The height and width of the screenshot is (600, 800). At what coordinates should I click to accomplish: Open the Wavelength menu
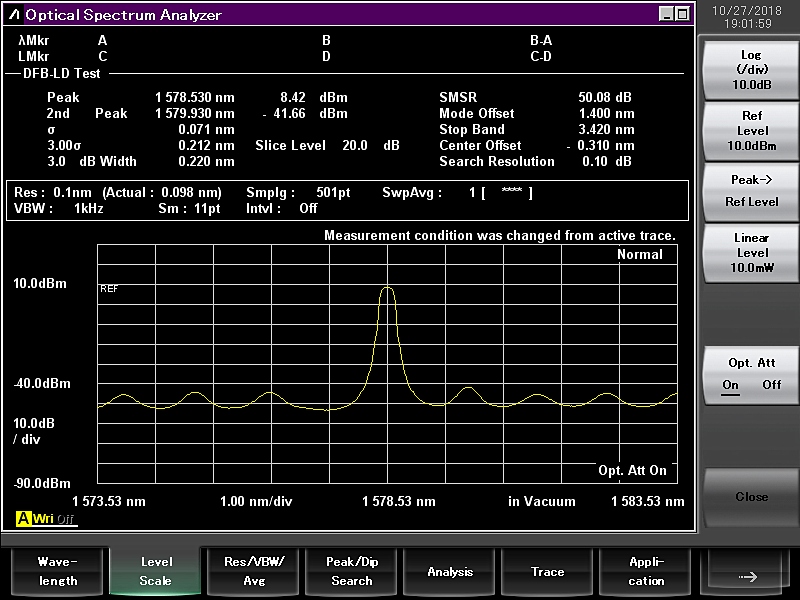[56, 572]
